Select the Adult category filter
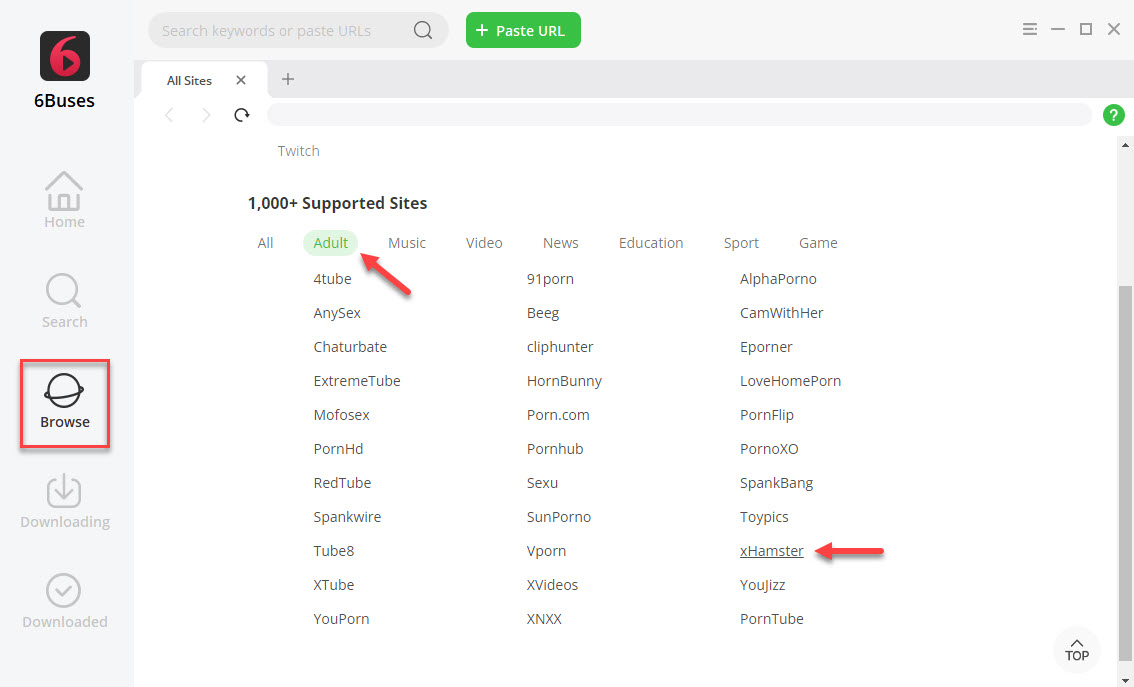Image resolution: width=1134 pixels, height=687 pixels. pyautogui.click(x=331, y=243)
